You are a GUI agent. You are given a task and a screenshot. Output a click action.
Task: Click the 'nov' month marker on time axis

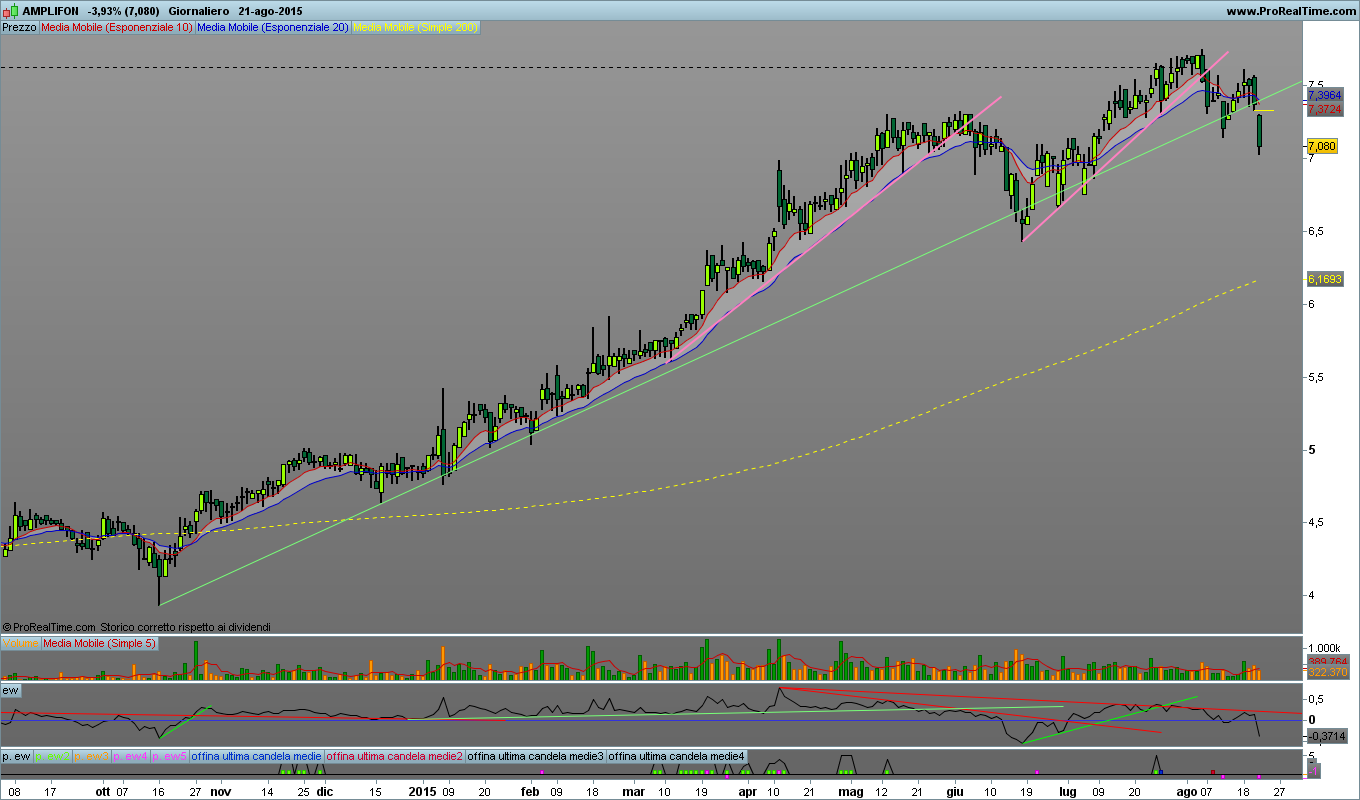(x=219, y=790)
